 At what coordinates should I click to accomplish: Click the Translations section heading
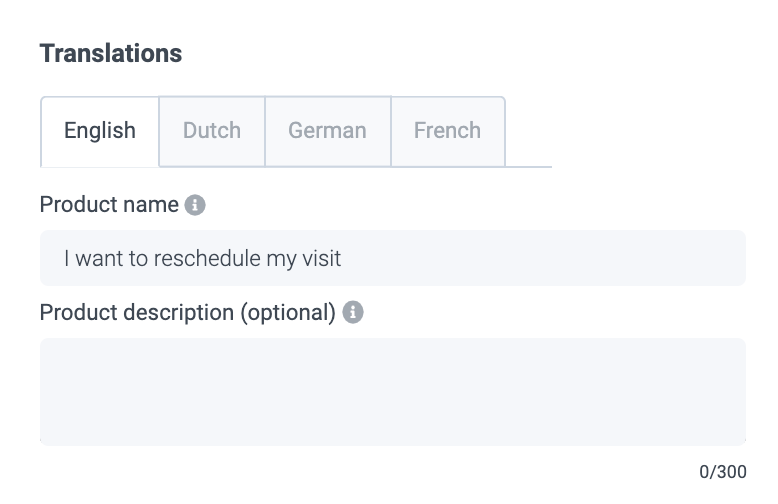tap(111, 54)
